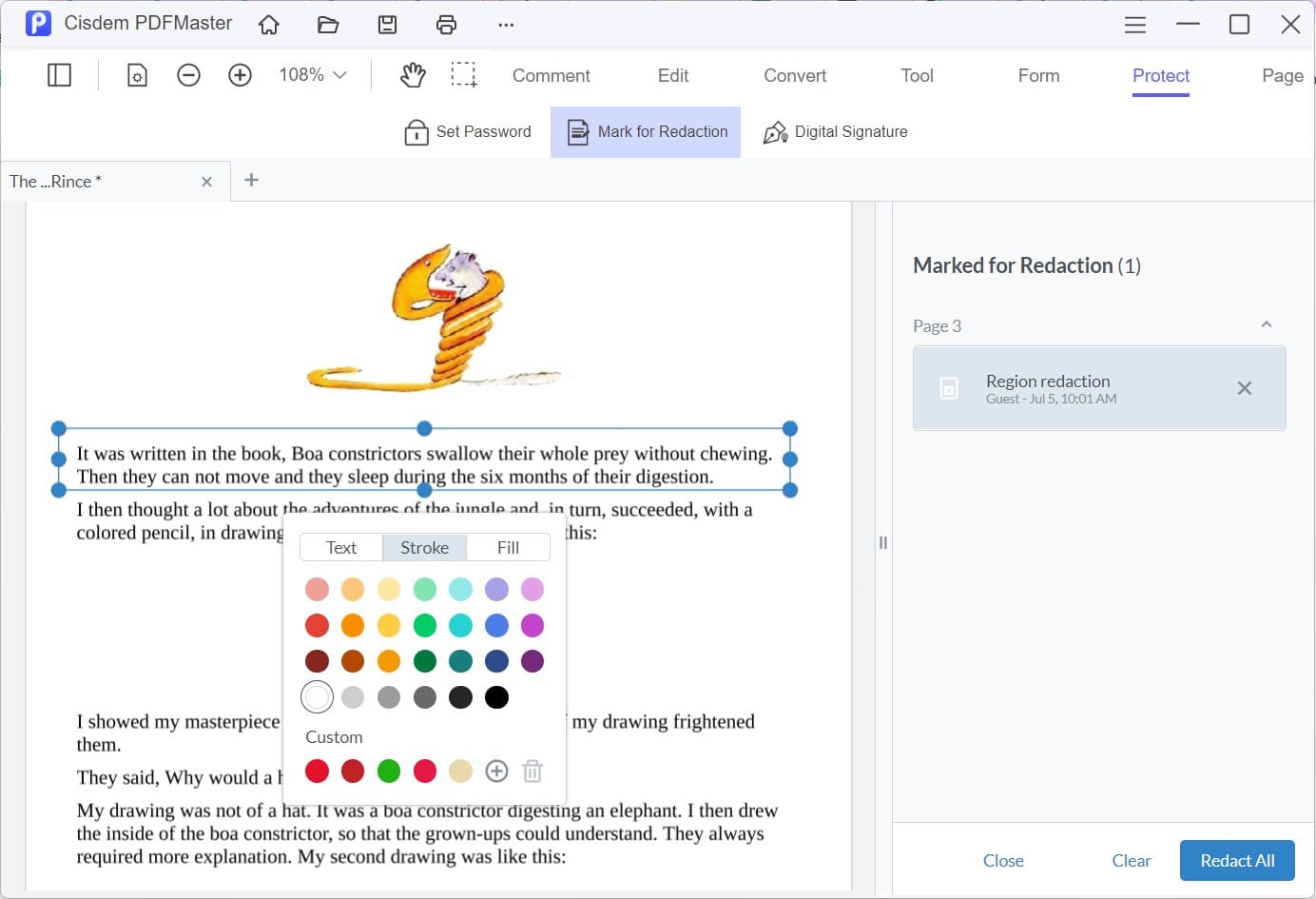Activate the area selection tool
Image resolution: width=1316 pixels, height=899 pixels.
pyautogui.click(x=464, y=75)
